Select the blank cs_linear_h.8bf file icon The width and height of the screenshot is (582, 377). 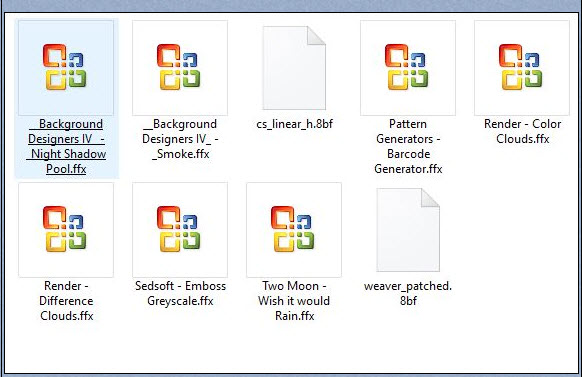(294, 68)
